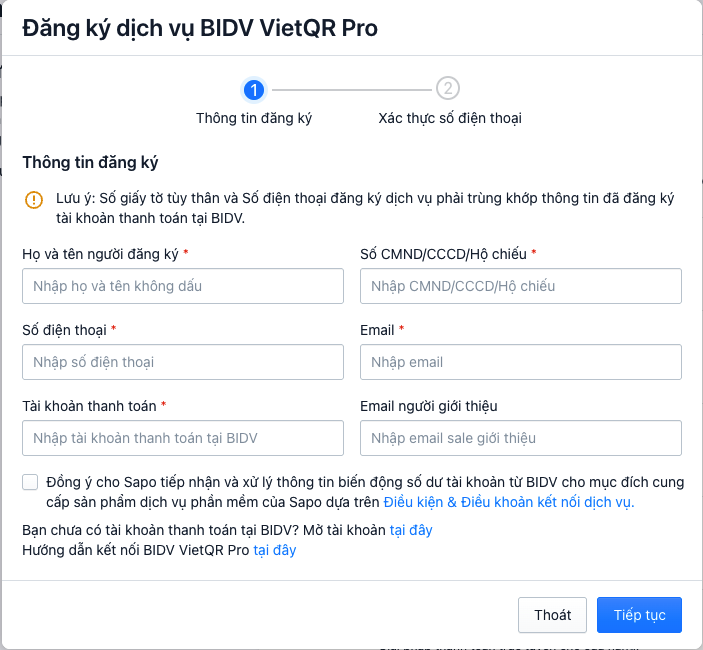This screenshot has height=650, width=703.
Task: Click the blue 'Tiếp tục' button
Action: pyautogui.click(x=639, y=615)
